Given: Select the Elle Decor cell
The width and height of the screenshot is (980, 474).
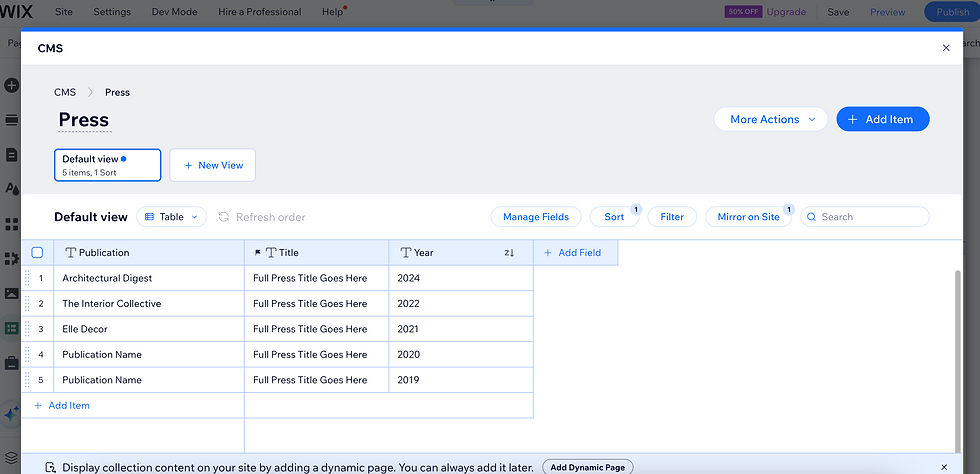Looking at the screenshot, I should 149,329.
